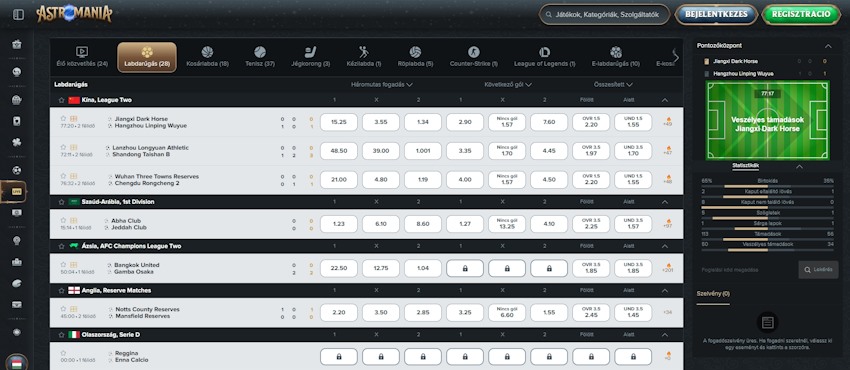Image resolution: width=850 pixels, height=370 pixels.
Task: Open the playing card icon in left sidebar
Action: click(17, 121)
